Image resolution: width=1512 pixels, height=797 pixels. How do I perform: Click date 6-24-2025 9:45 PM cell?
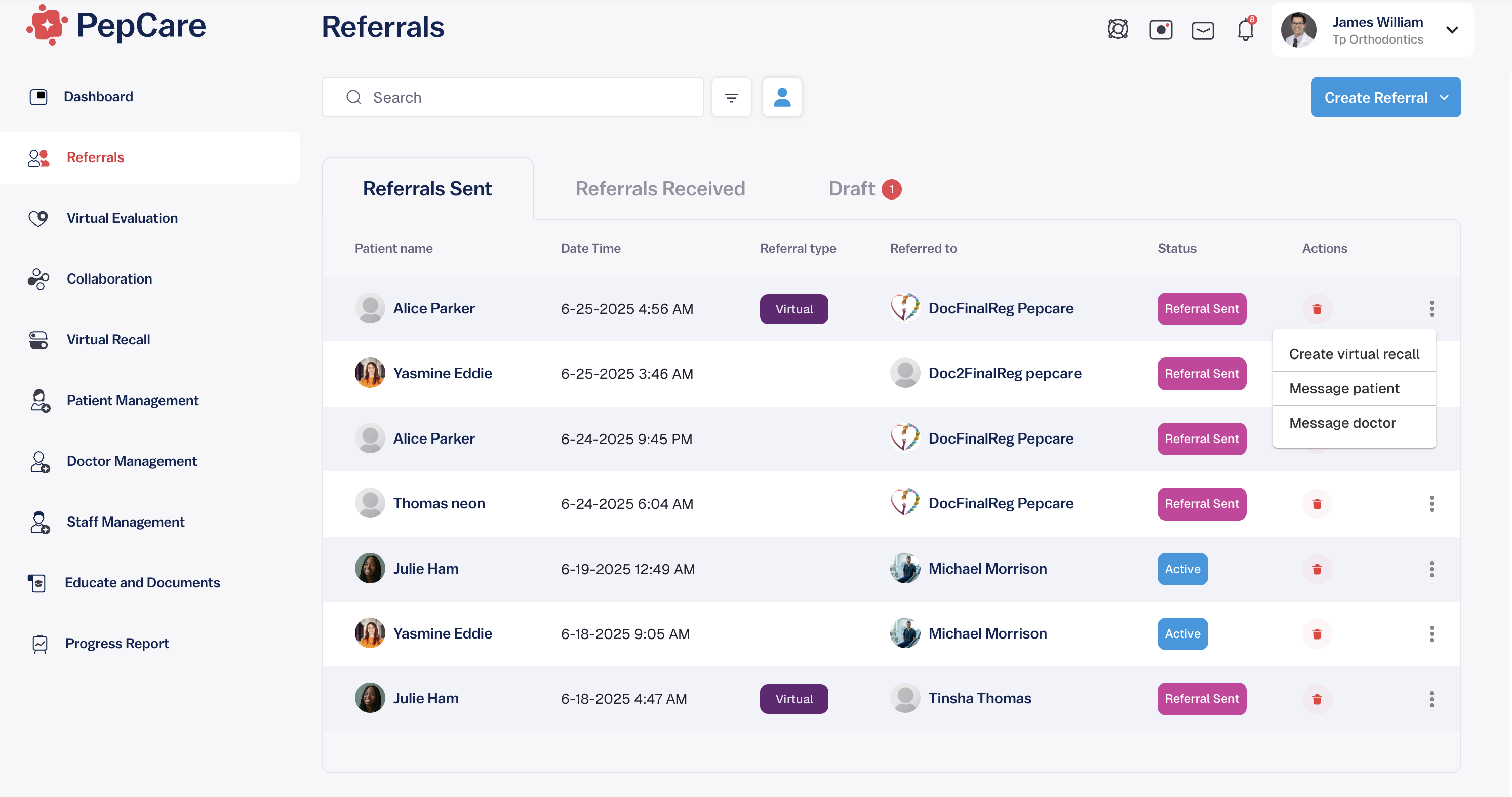(x=626, y=439)
